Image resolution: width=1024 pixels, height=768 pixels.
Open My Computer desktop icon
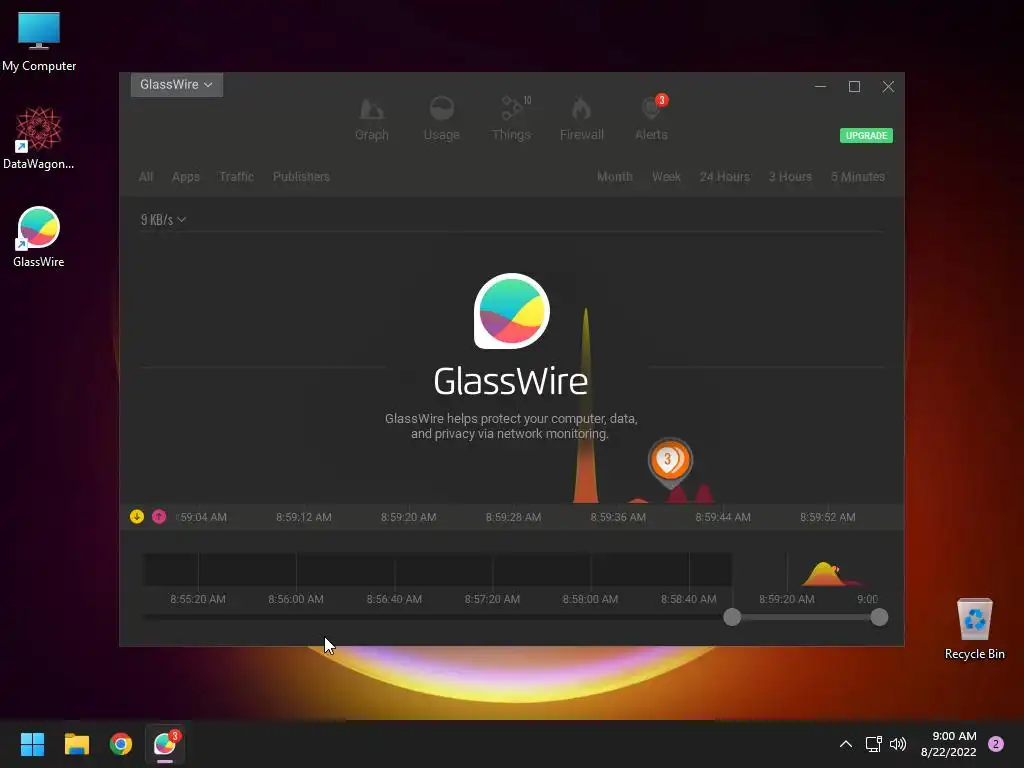(x=39, y=42)
